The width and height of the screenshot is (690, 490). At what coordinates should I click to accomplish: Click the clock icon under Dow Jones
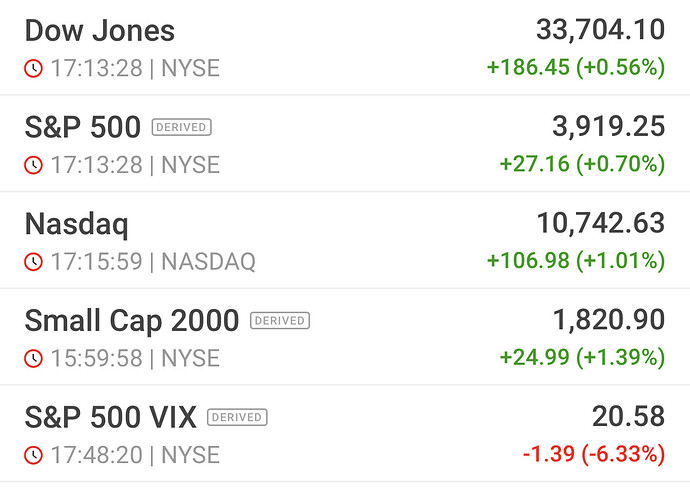click(x=34, y=68)
